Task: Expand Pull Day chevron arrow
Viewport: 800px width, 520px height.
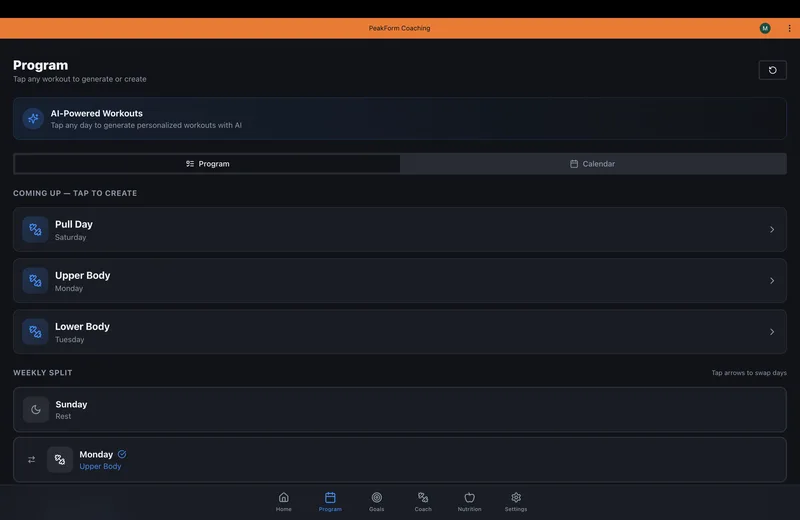Action: tap(771, 230)
